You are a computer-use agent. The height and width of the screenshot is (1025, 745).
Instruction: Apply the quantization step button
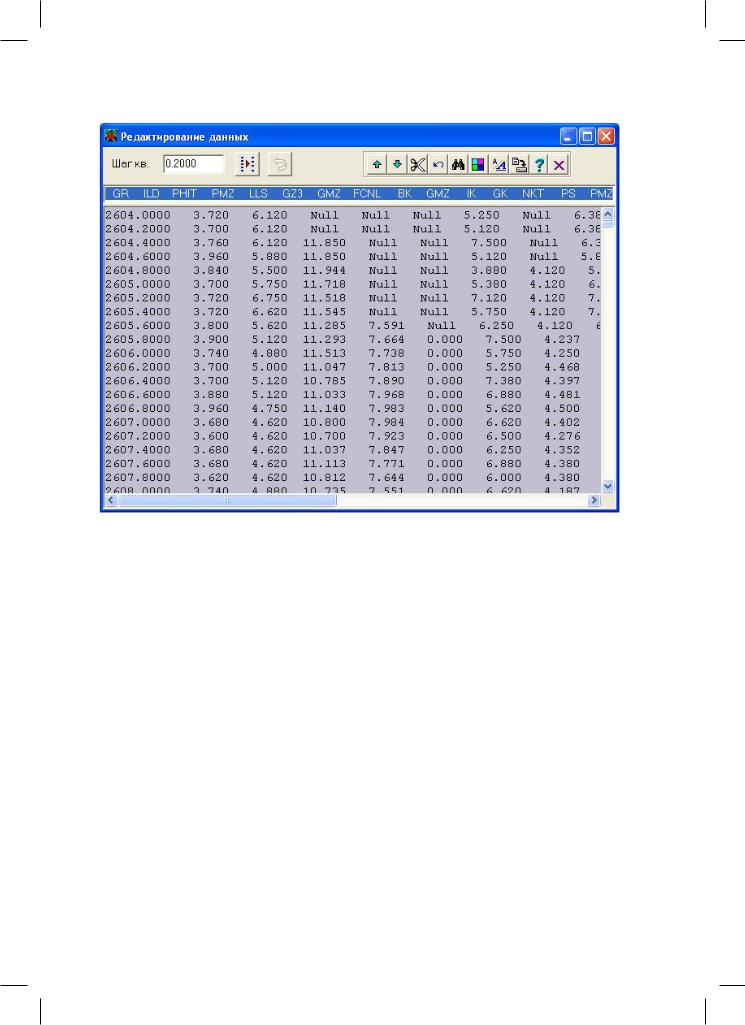(247, 164)
